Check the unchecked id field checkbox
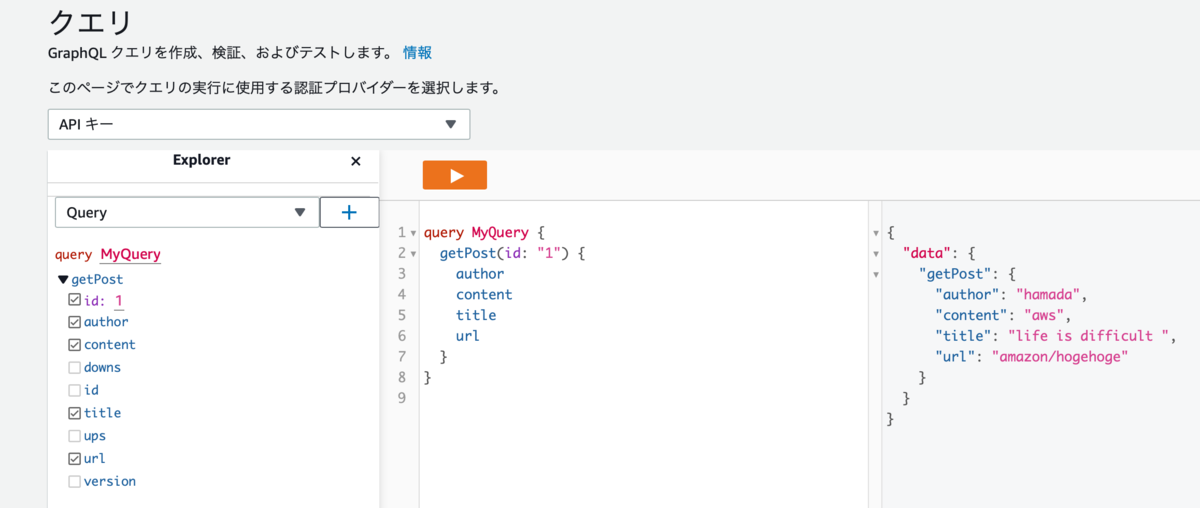This screenshot has height=508, width=1200. point(75,390)
